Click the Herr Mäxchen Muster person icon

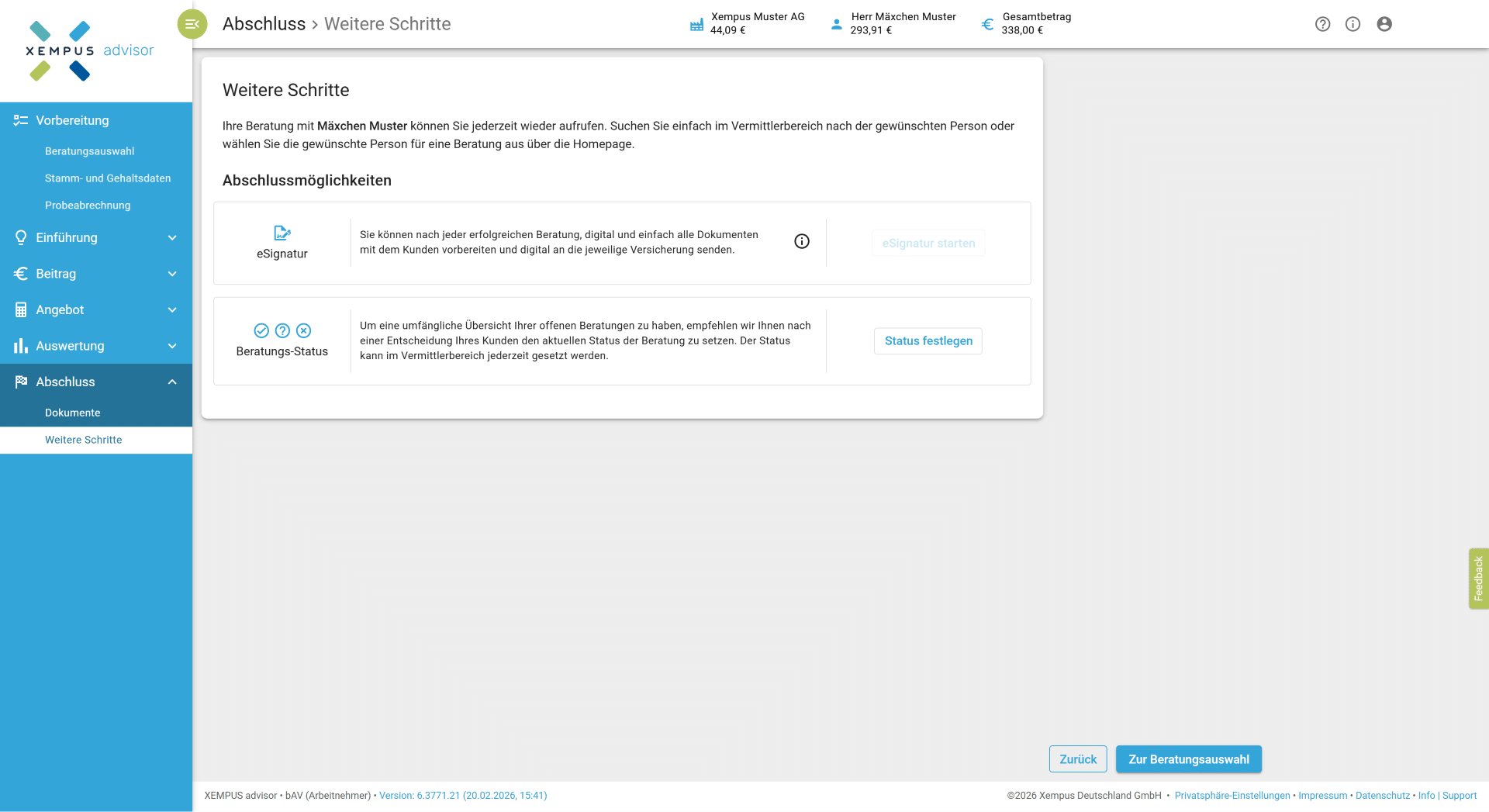click(x=836, y=24)
